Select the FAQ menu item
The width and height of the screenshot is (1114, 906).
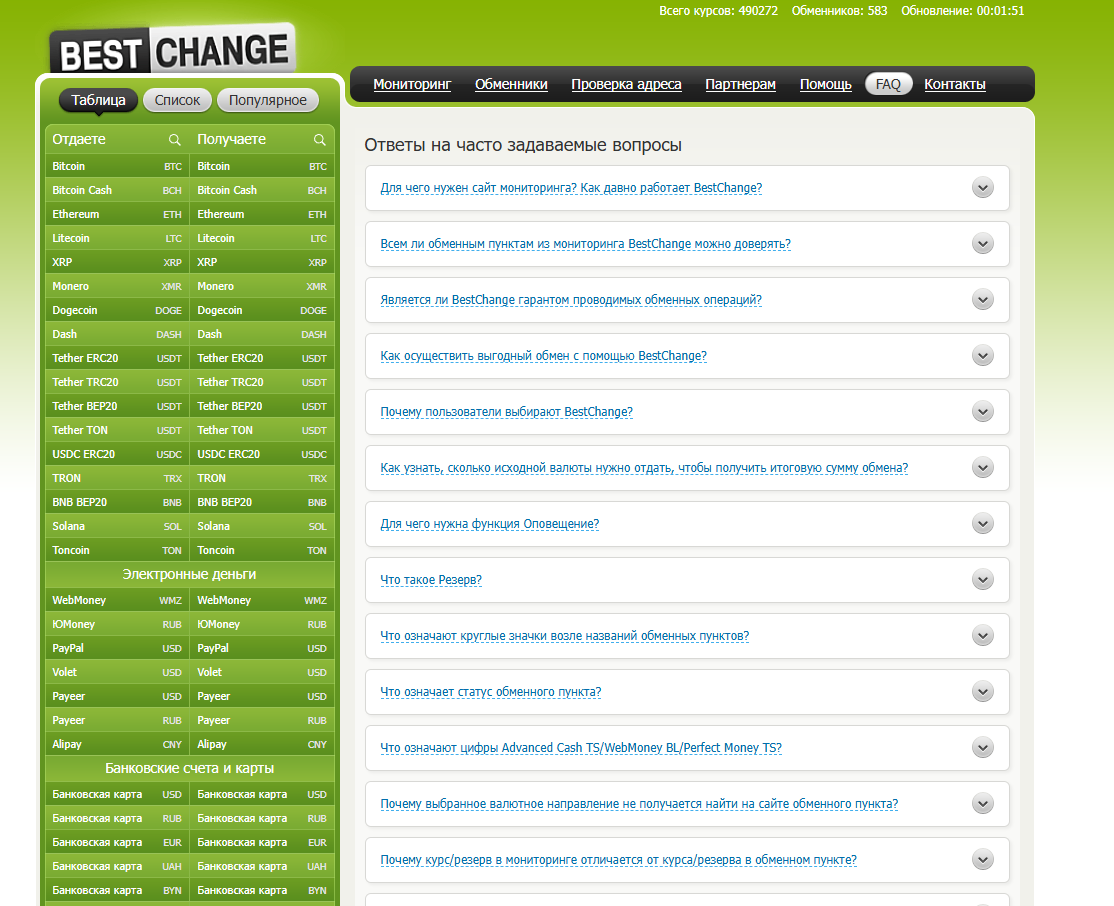pyautogui.click(x=888, y=85)
